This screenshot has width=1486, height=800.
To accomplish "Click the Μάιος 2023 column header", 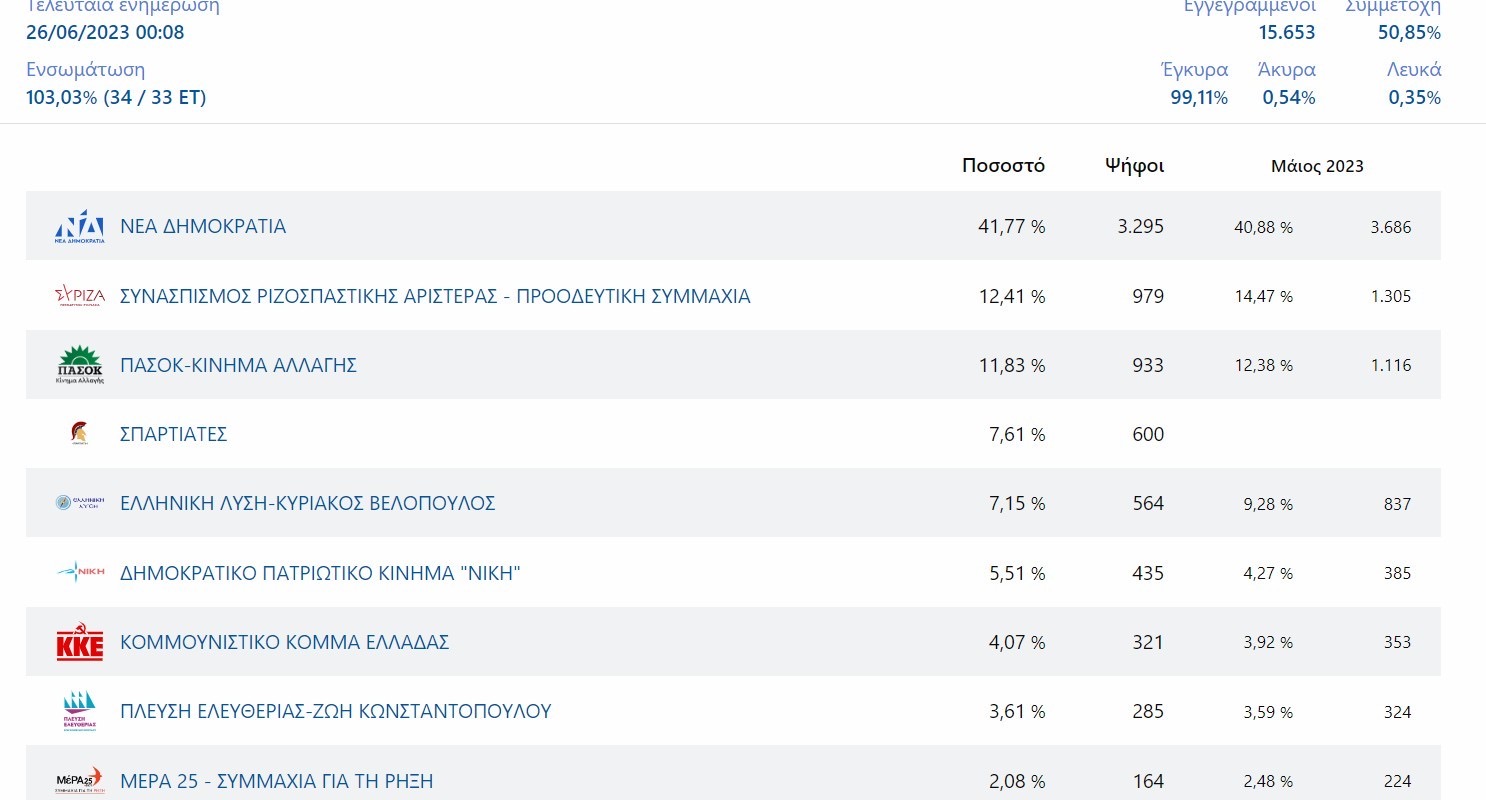I will tap(1317, 166).
